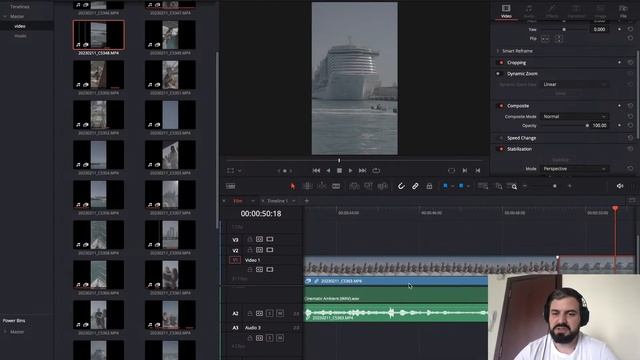Adjust the Yaw slider handle
Image resolution: width=640 pixels, height=360 pixels.
564,29
